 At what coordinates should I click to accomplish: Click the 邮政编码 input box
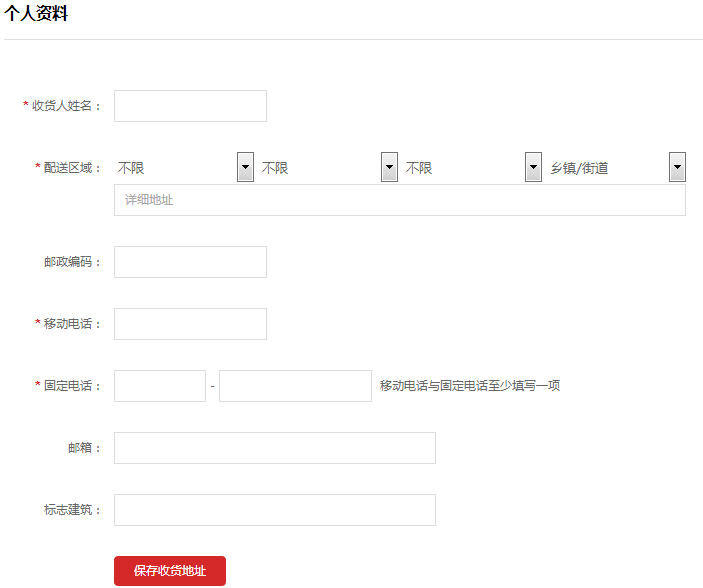pyautogui.click(x=190, y=262)
